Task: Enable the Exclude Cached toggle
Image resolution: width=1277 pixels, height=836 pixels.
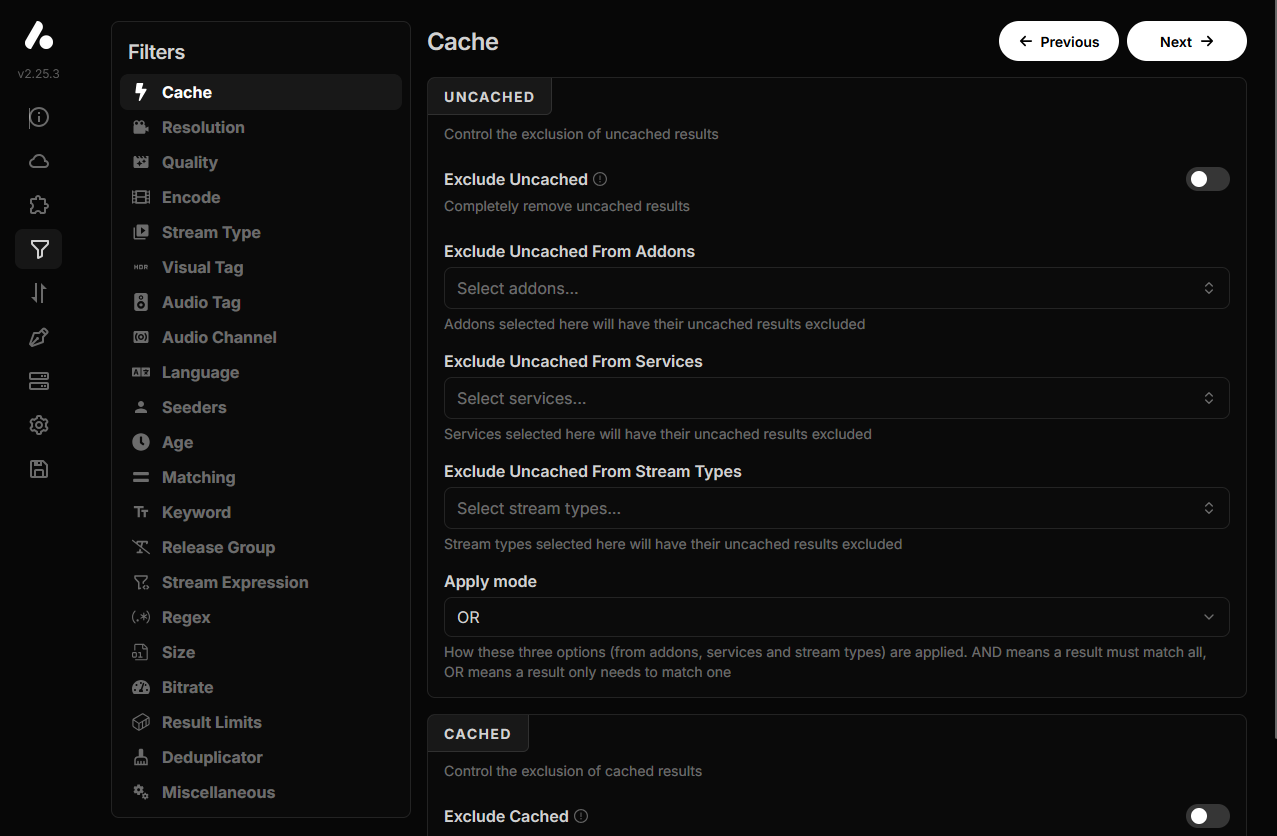Action: (1207, 816)
